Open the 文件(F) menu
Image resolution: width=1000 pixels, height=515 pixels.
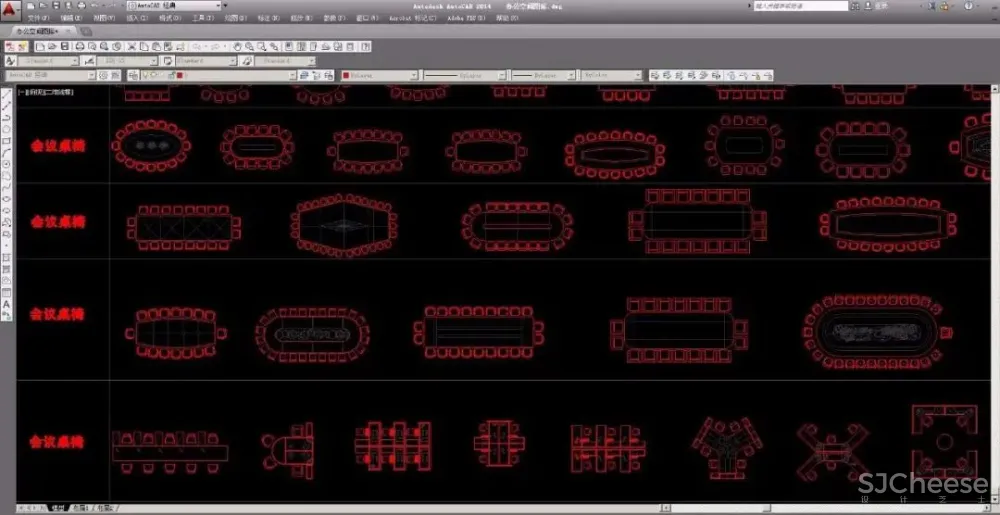click(38, 19)
